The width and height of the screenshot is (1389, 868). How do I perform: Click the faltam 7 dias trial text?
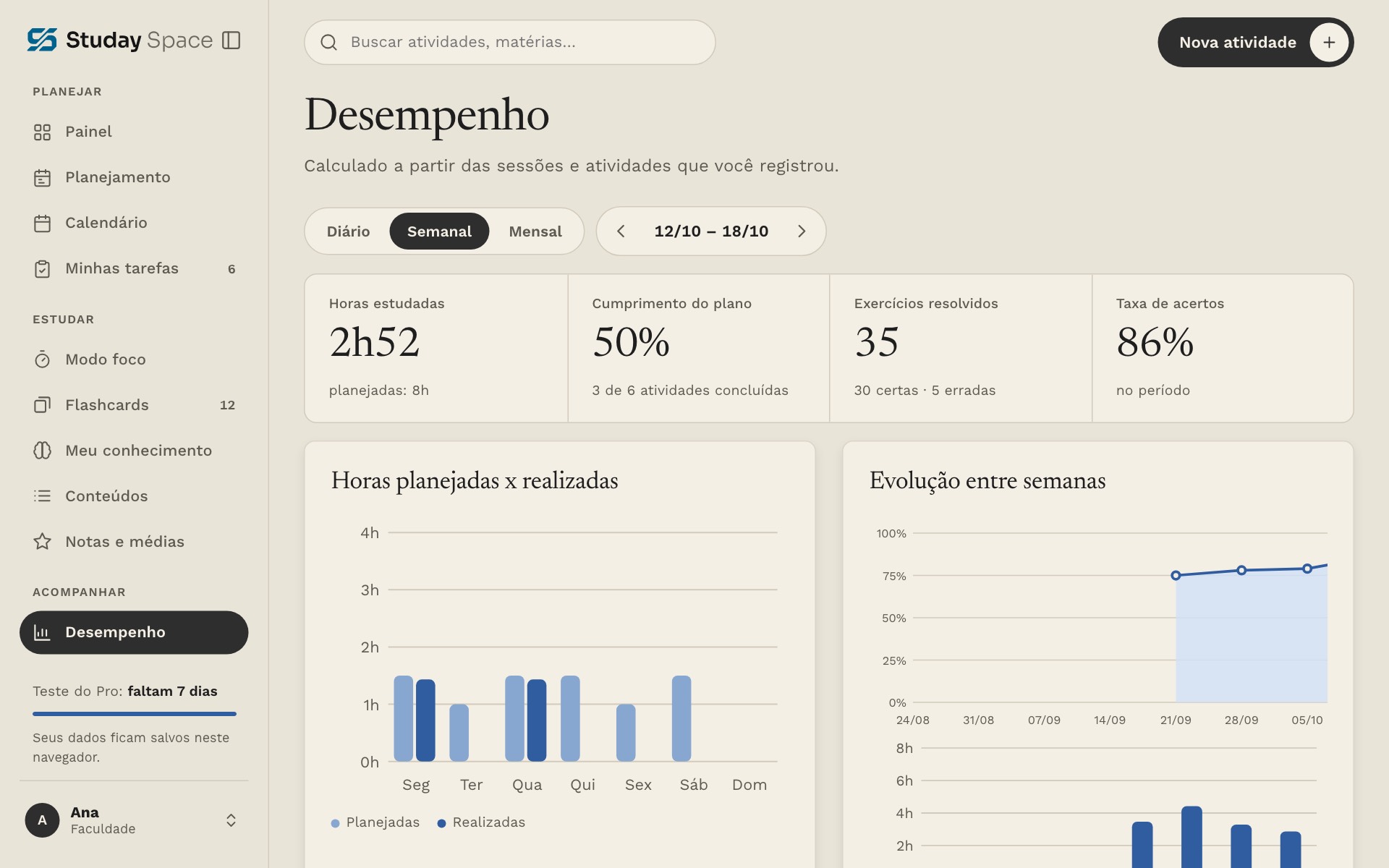[x=172, y=691]
